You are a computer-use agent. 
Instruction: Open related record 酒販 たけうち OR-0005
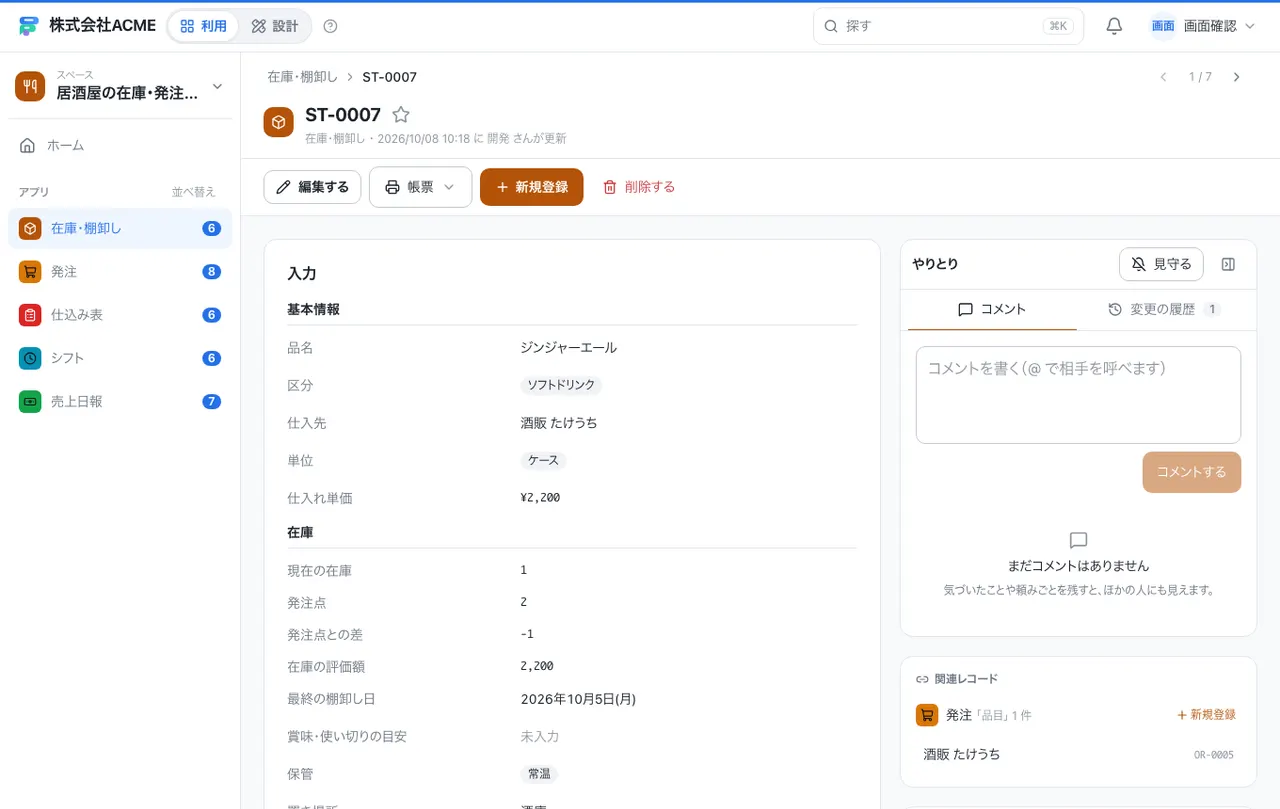(x=1078, y=754)
